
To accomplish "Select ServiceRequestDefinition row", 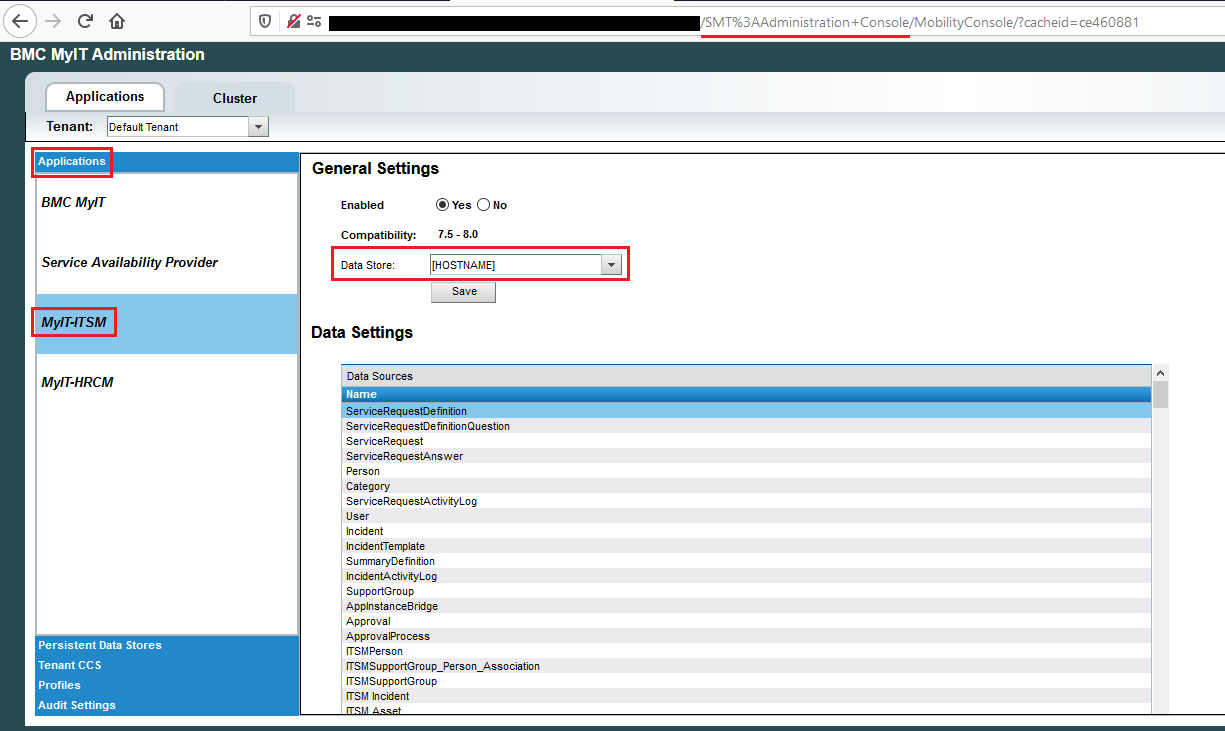I will click(x=747, y=411).
